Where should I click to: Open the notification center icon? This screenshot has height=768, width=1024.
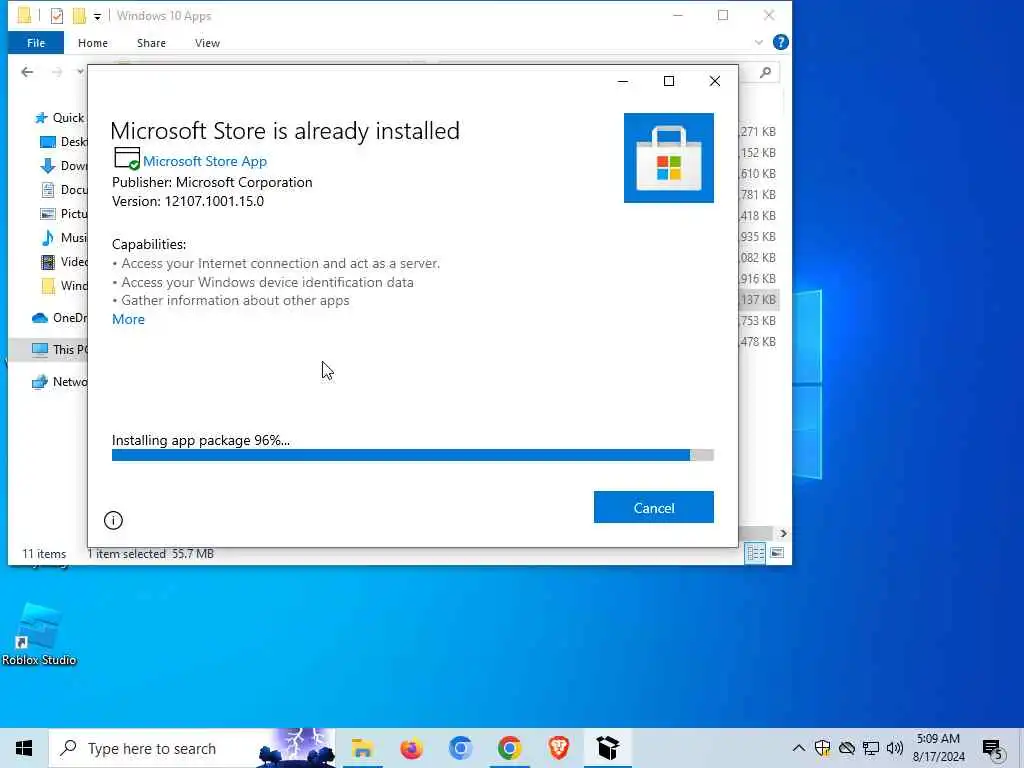coord(993,749)
